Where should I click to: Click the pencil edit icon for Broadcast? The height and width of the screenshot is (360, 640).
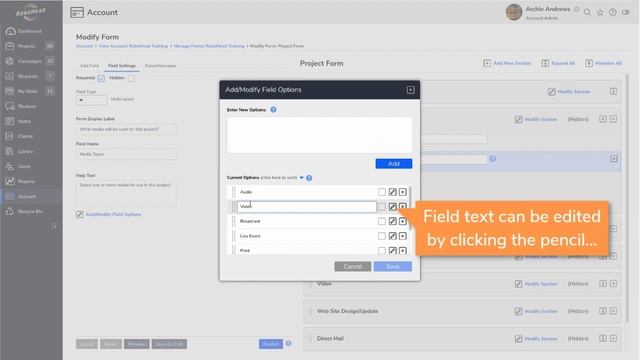[x=392, y=221]
